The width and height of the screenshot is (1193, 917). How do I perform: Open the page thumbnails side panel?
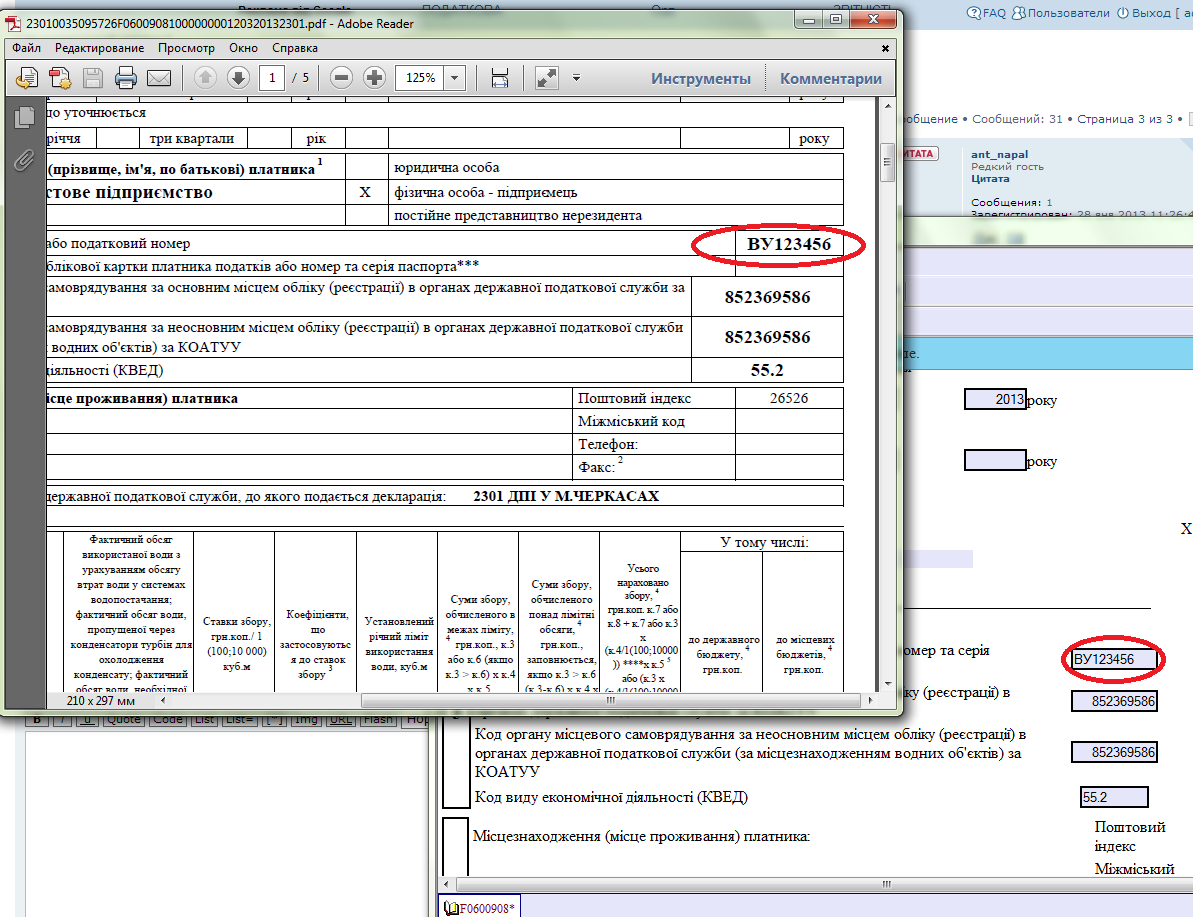[x=24, y=118]
